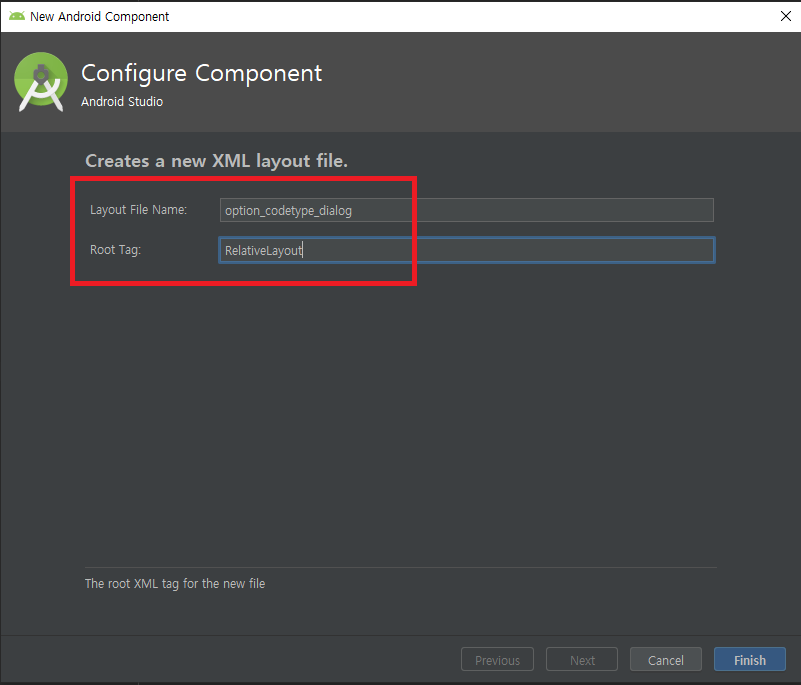
Task: Click the Android title bar icon
Action: [x=17, y=16]
